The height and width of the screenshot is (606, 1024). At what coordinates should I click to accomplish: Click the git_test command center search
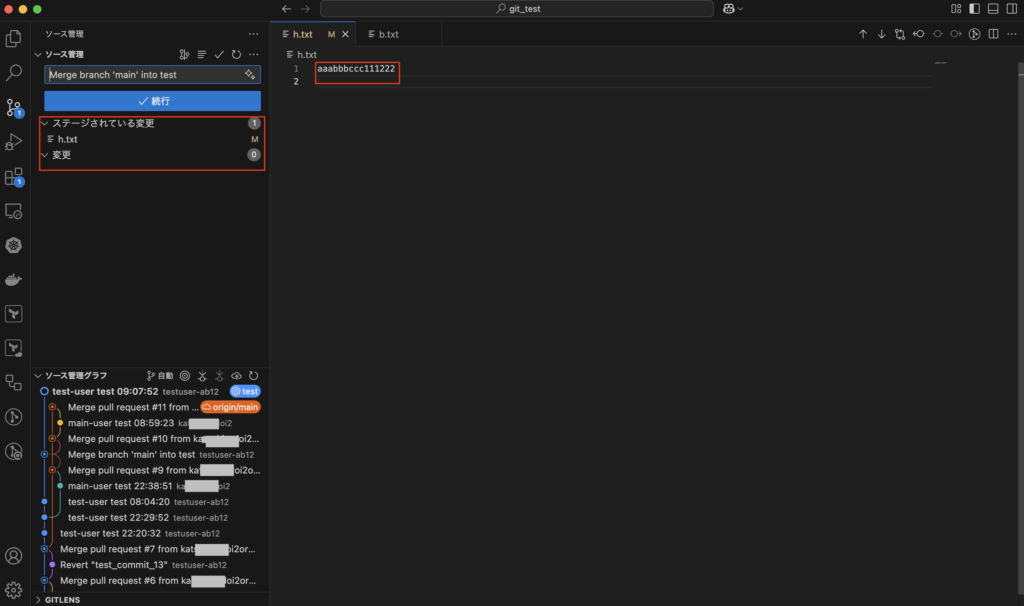517,8
